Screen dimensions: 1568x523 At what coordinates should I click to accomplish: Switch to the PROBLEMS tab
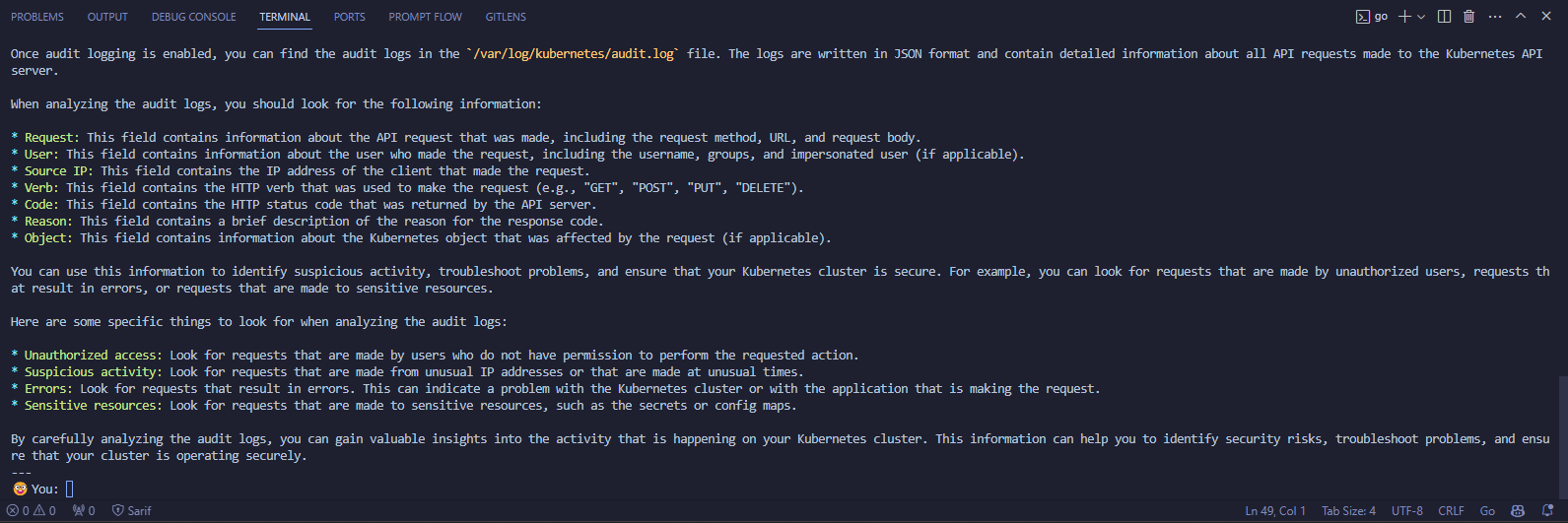tap(37, 17)
